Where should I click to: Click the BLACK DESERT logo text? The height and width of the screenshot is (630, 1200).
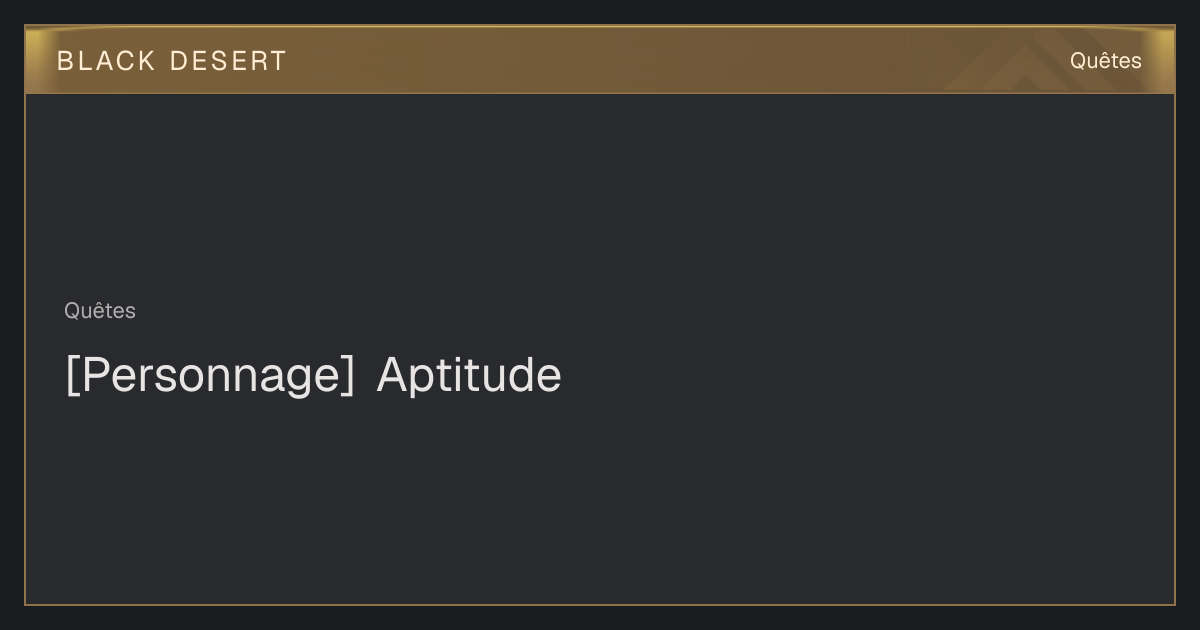(172, 61)
